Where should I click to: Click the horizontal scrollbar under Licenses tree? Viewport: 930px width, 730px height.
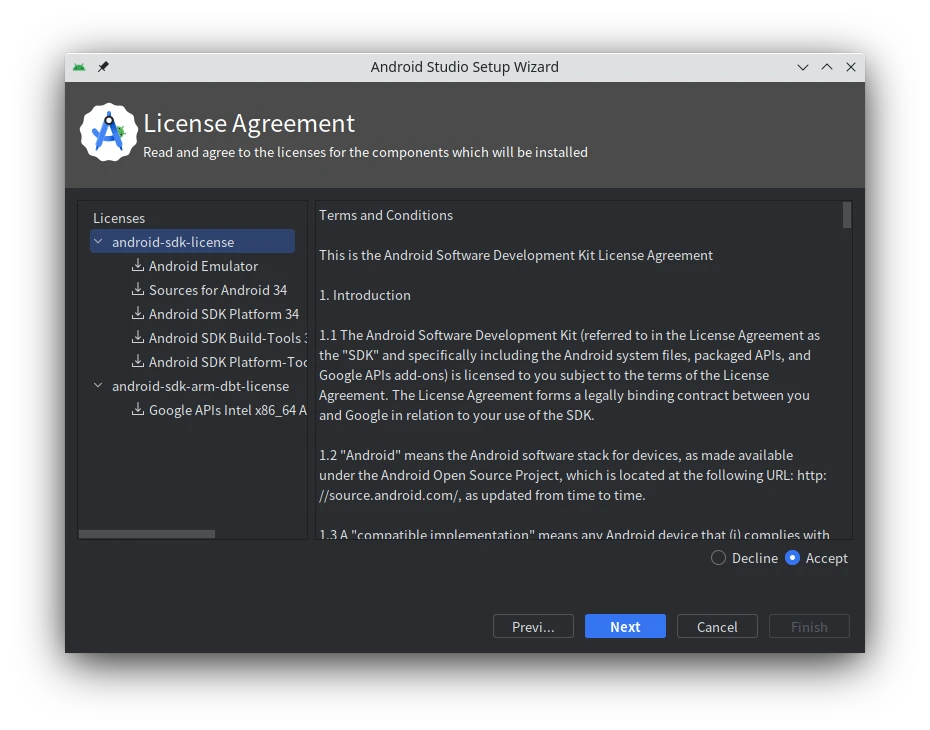pos(147,534)
